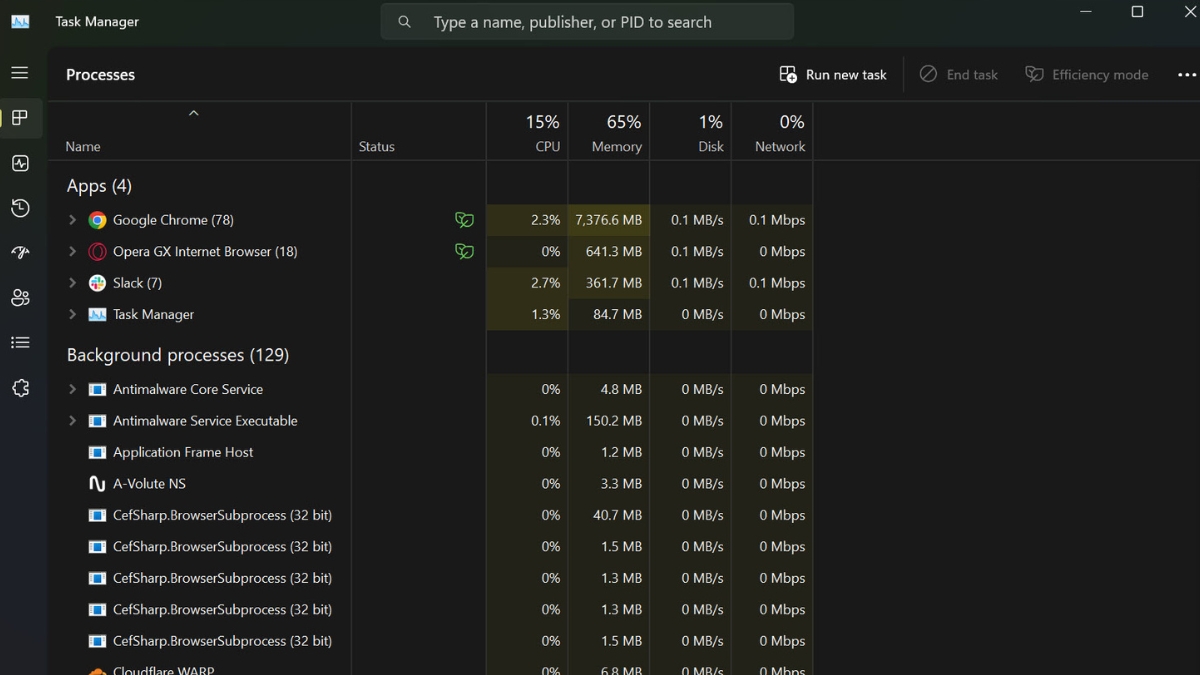Expand Antimalware Service Executable entry
Screen dimensions: 1200x675
click(72, 421)
